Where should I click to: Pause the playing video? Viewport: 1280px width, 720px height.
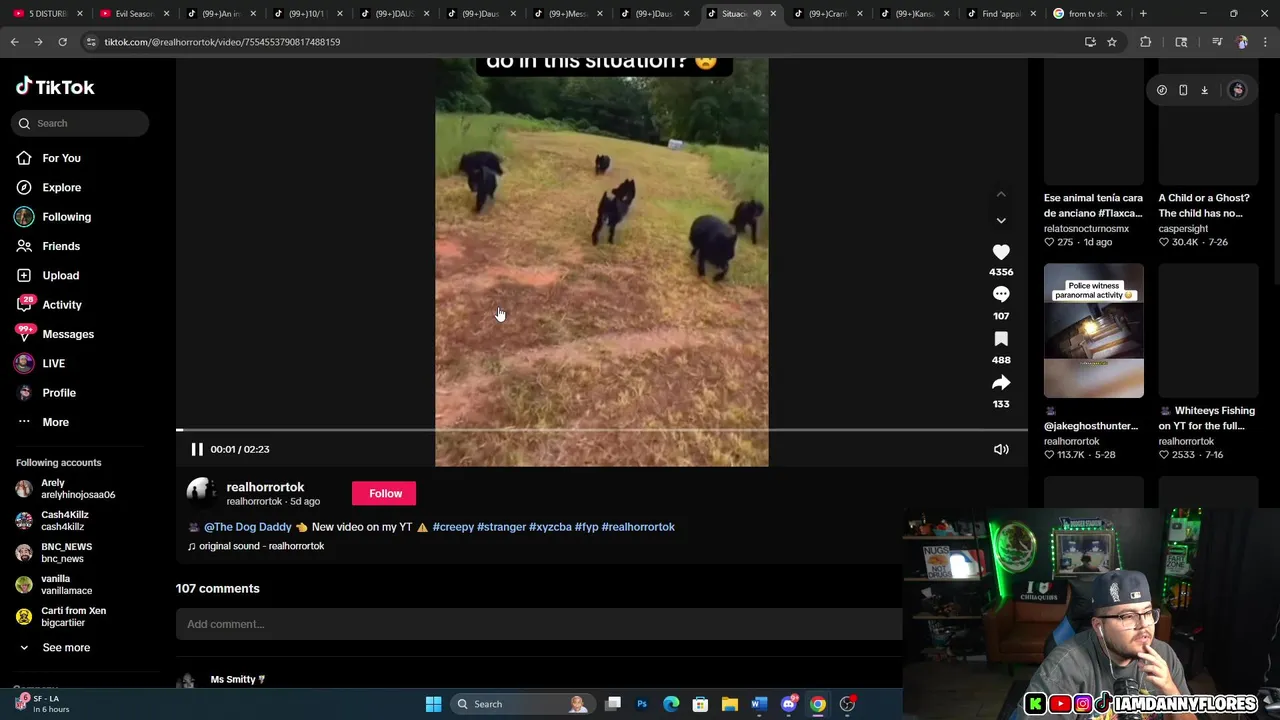pos(197,449)
